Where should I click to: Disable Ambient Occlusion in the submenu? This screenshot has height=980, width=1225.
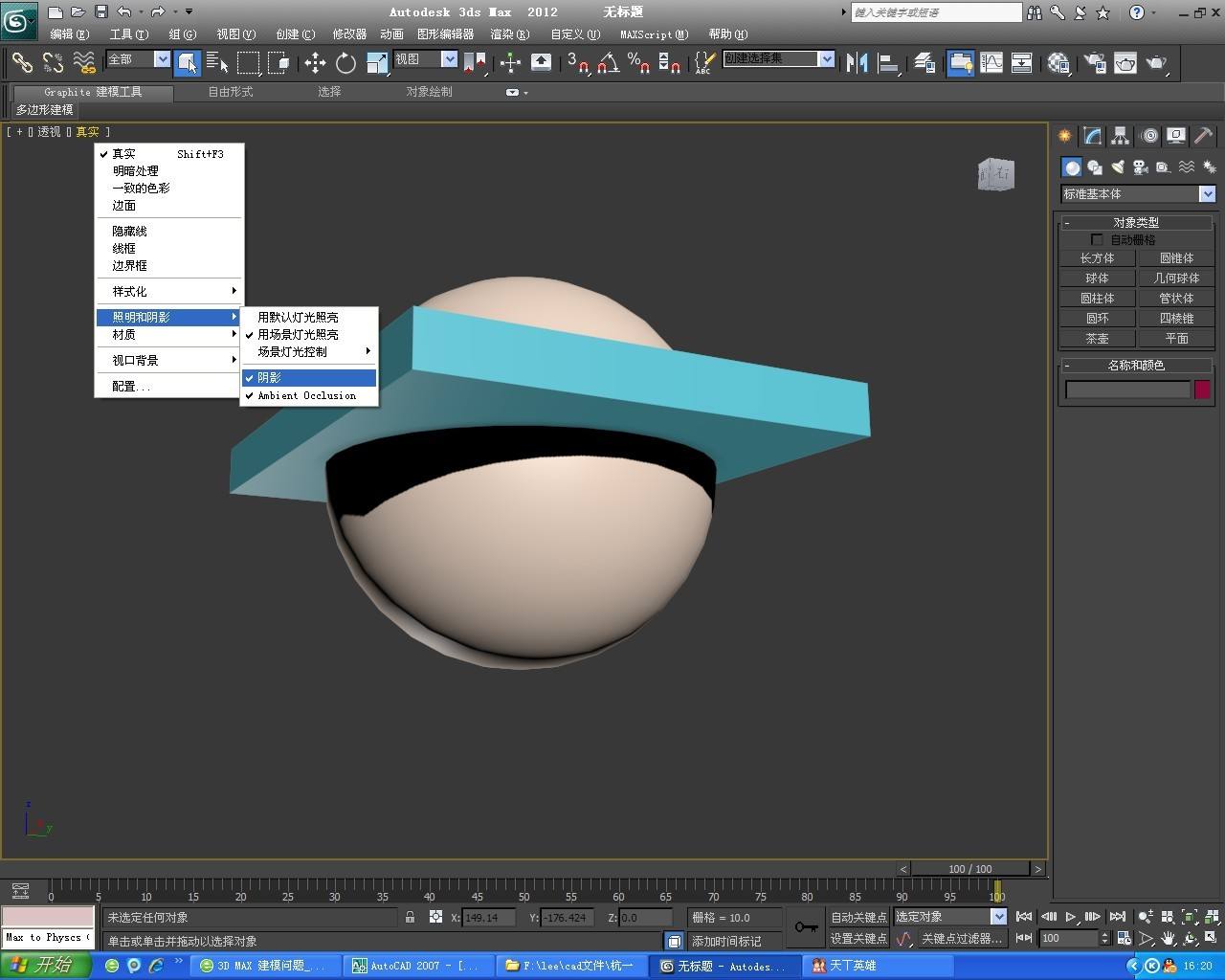[x=306, y=395]
